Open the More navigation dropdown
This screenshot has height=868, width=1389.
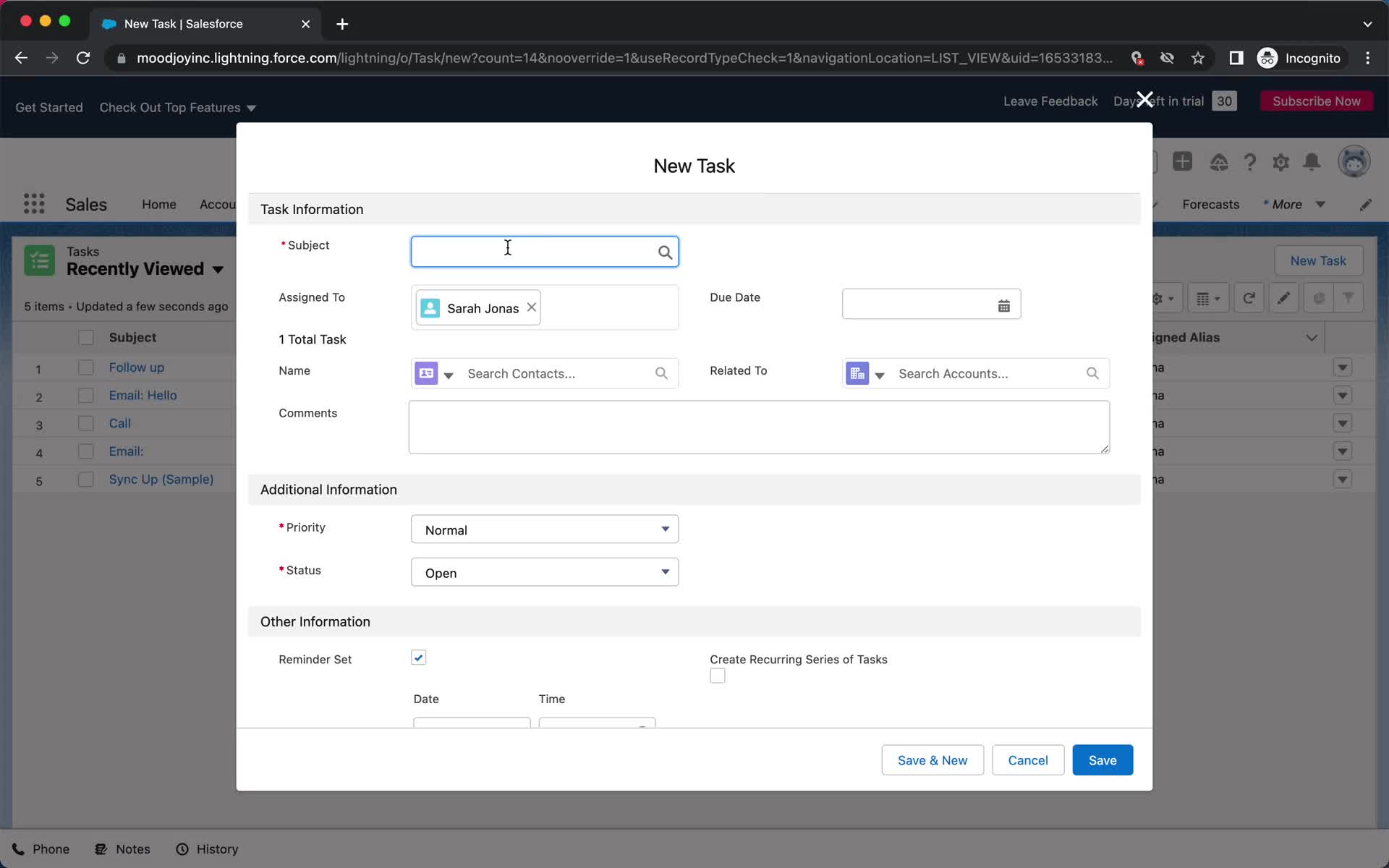1294,204
